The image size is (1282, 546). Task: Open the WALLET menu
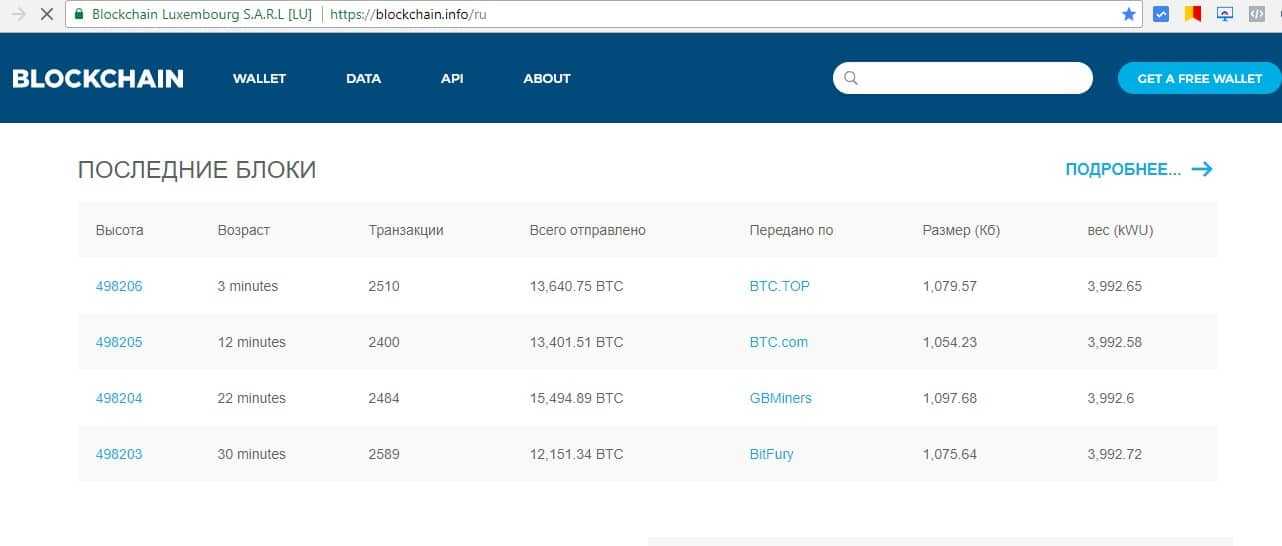point(259,79)
